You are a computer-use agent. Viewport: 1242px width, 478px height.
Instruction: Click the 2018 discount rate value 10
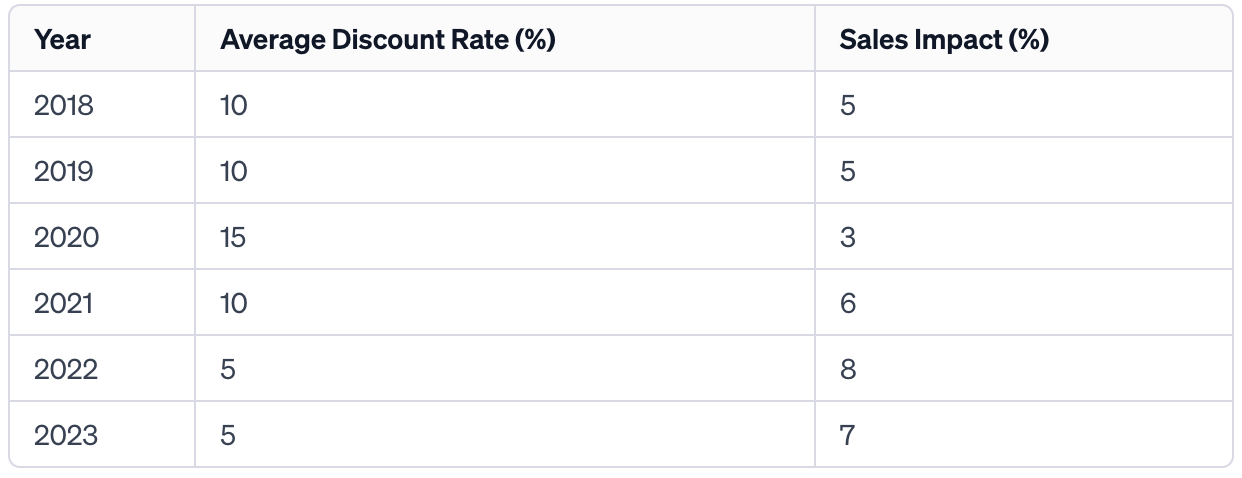(x=234, y=105)
